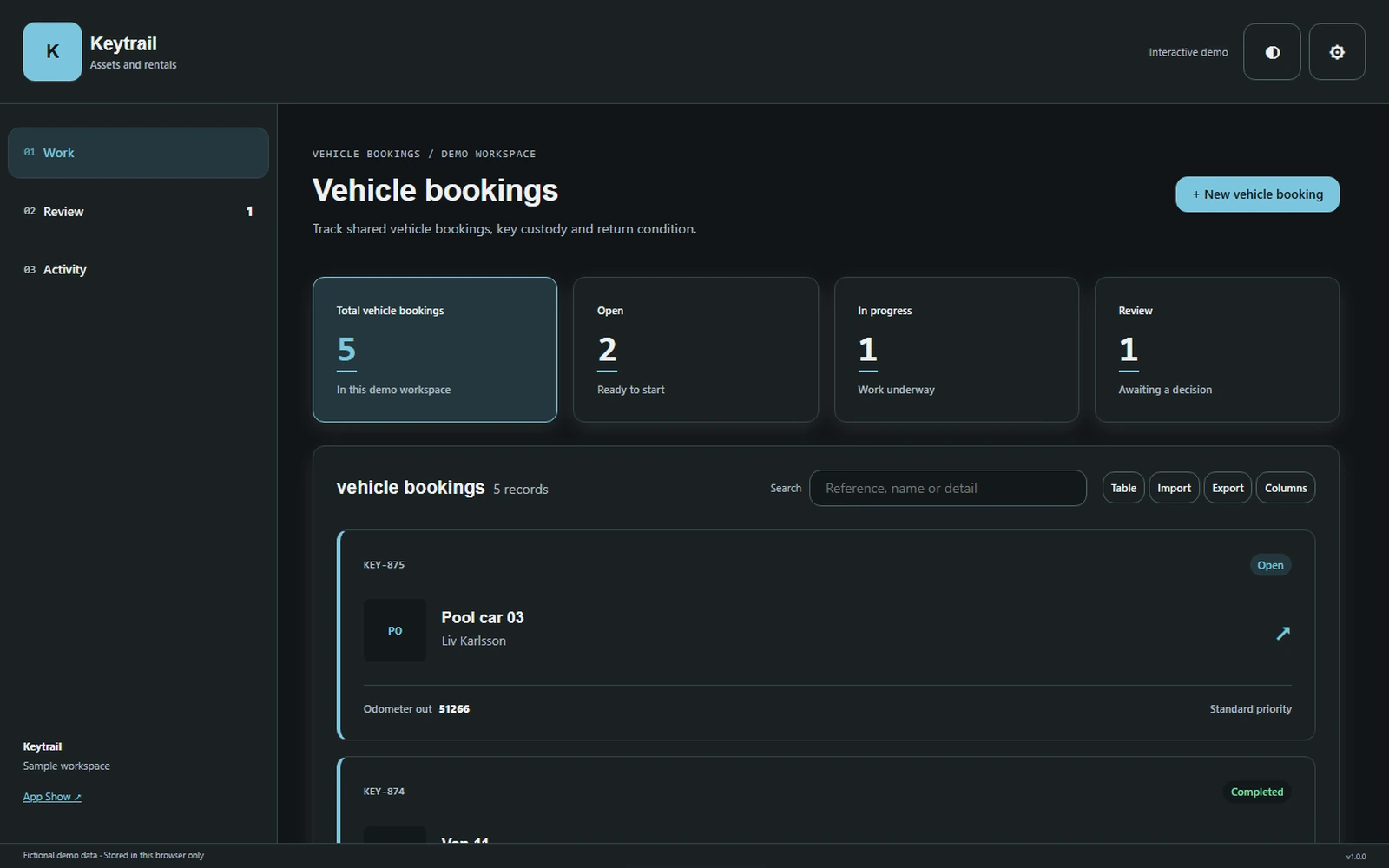Screen dimensions: 1389x868
Task: Click the Liv Karlsson name
Action: tap(474, 641)
